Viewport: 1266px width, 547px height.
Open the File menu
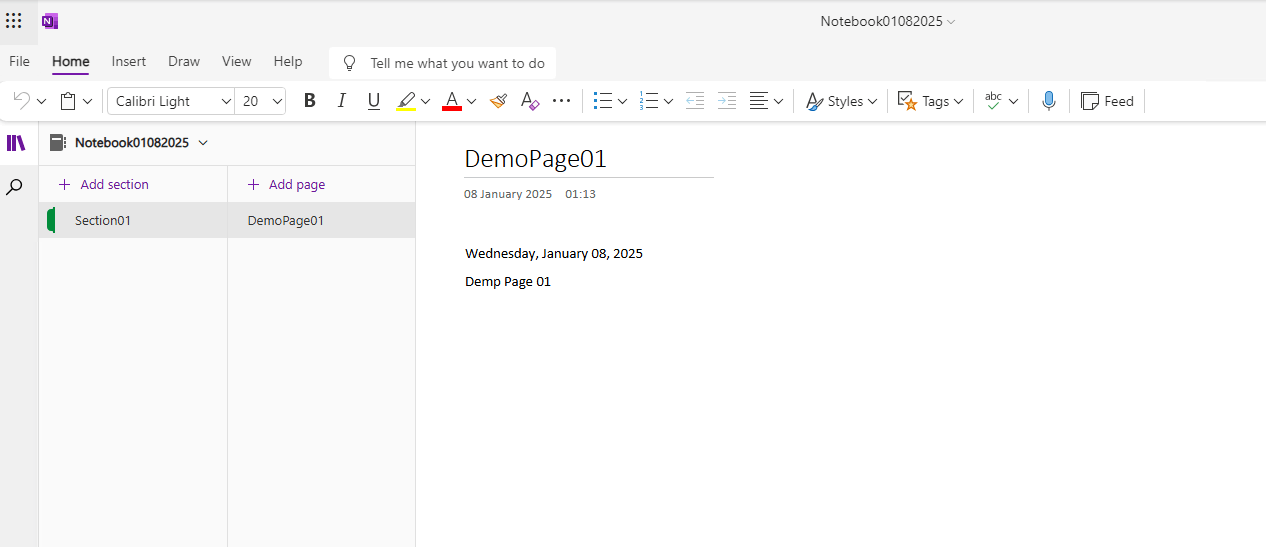[19, 61]
